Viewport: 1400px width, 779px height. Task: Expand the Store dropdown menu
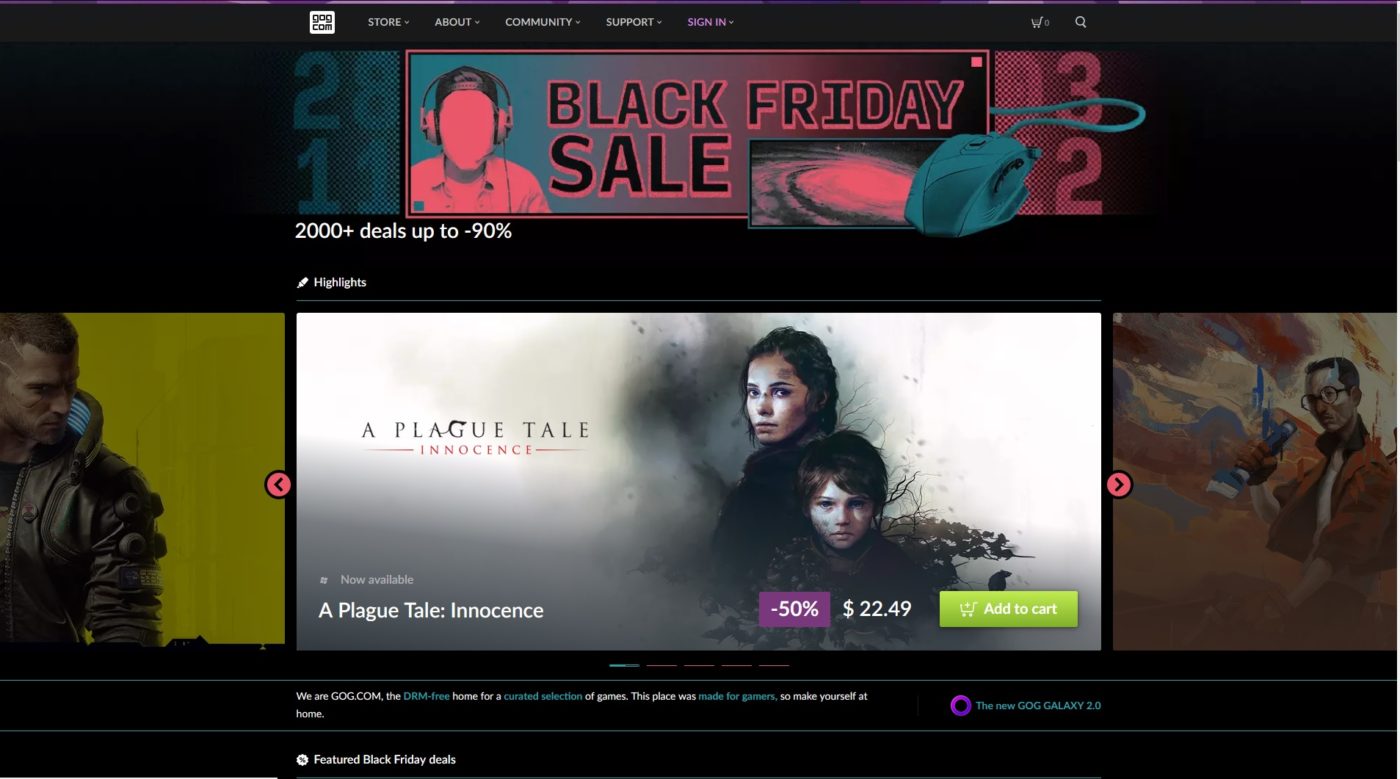[388, 22]
